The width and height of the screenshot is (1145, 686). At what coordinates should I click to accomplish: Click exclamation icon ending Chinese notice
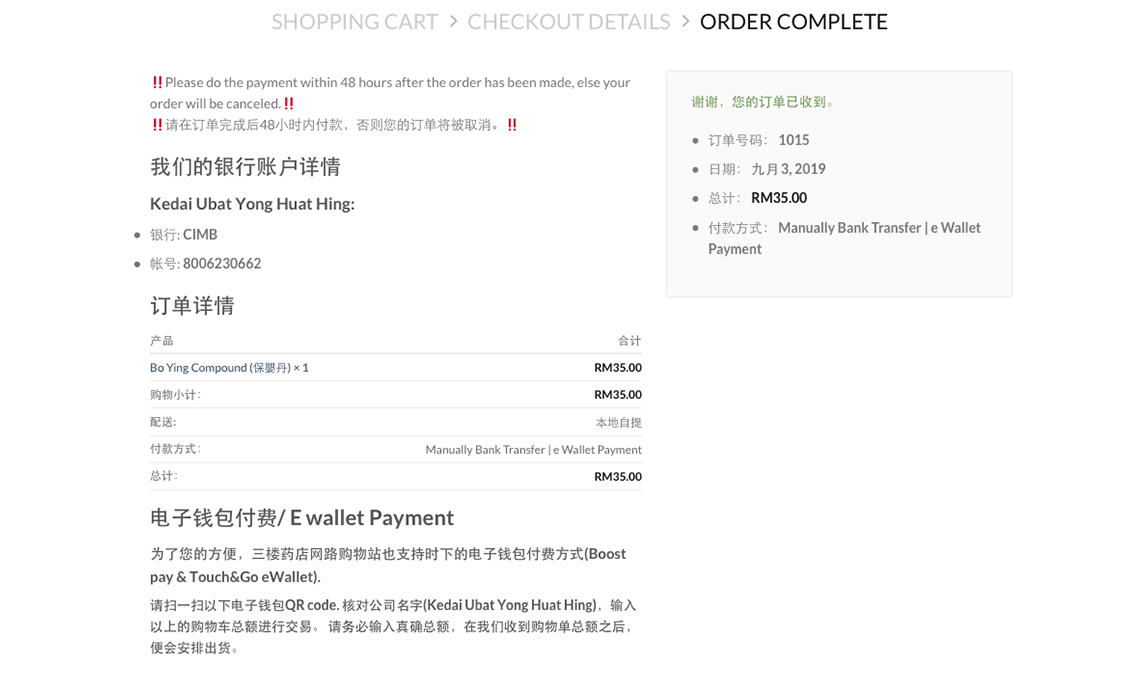512,125
